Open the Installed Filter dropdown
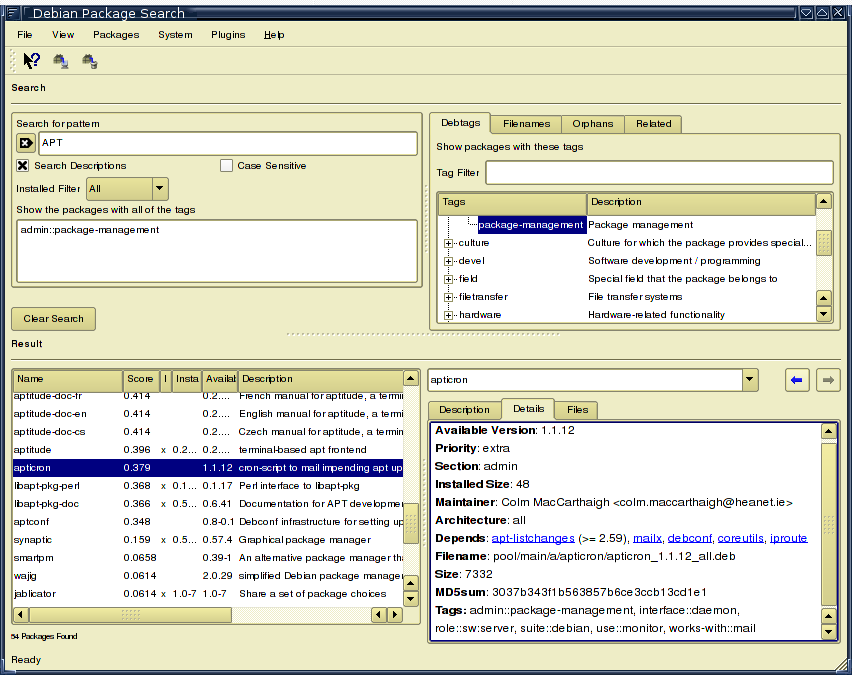 point(160,188)
